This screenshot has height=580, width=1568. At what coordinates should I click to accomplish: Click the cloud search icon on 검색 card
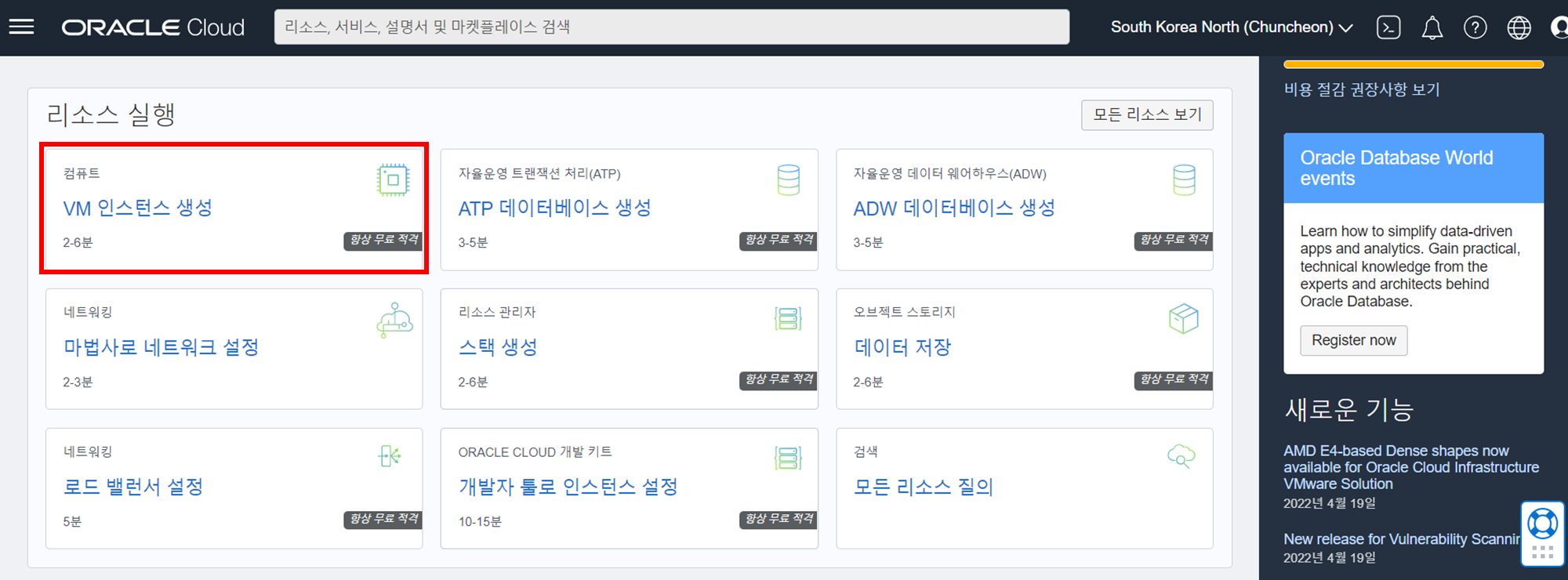(x=1181, y=456)
